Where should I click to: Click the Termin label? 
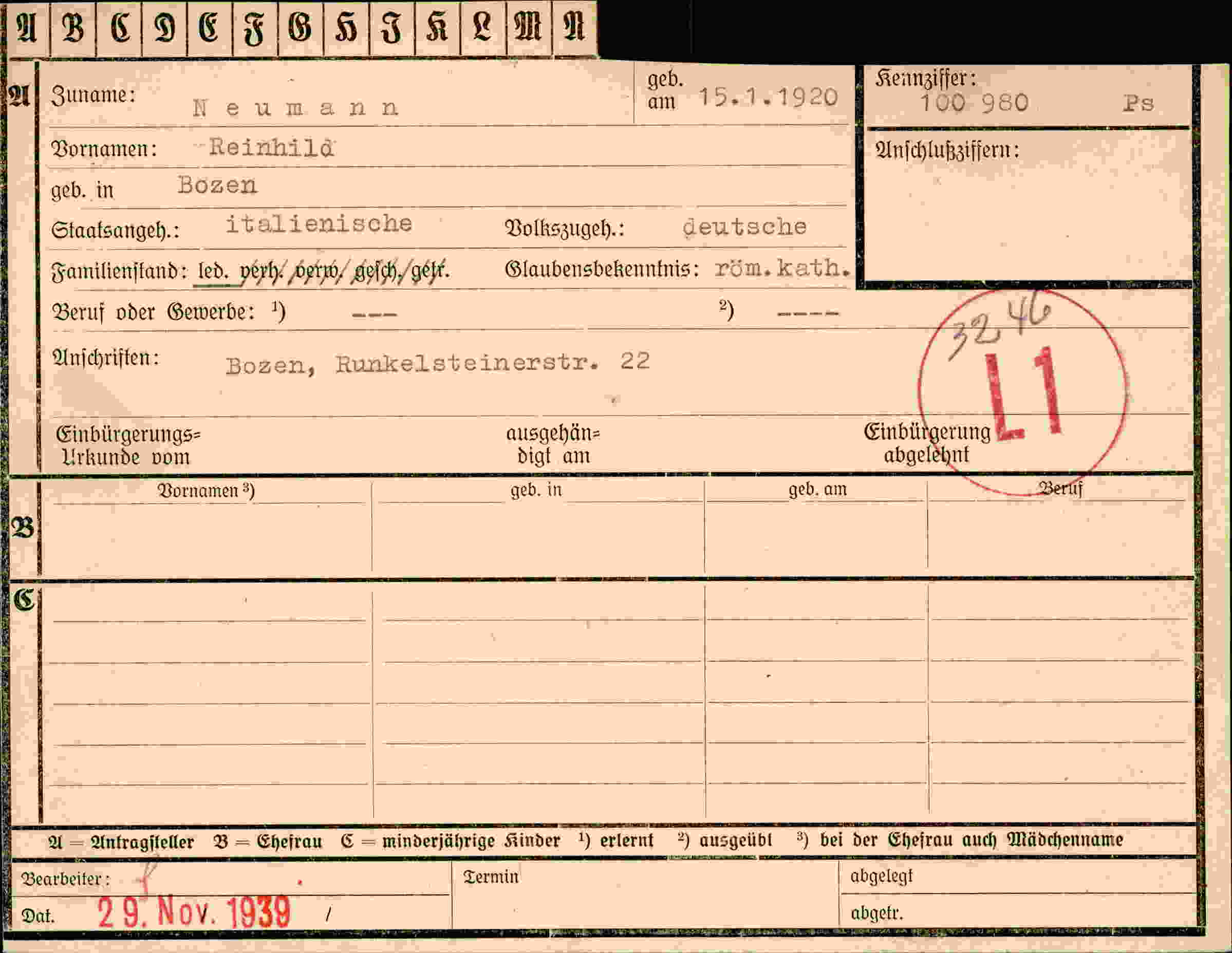coord(490,876)
